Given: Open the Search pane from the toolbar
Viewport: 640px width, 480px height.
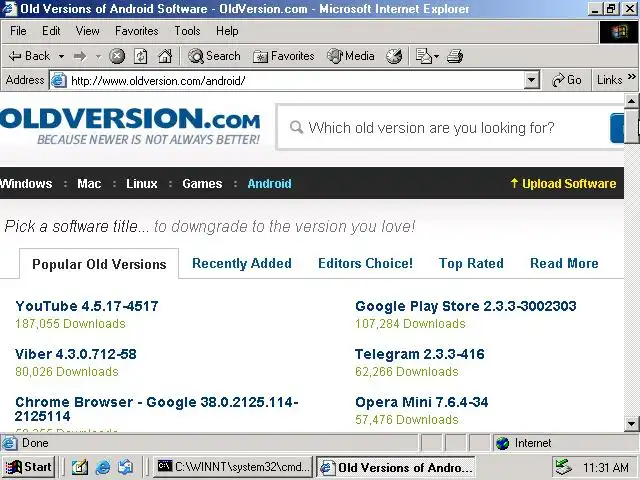Looking at the screenshot, I should tap(214, 56).
